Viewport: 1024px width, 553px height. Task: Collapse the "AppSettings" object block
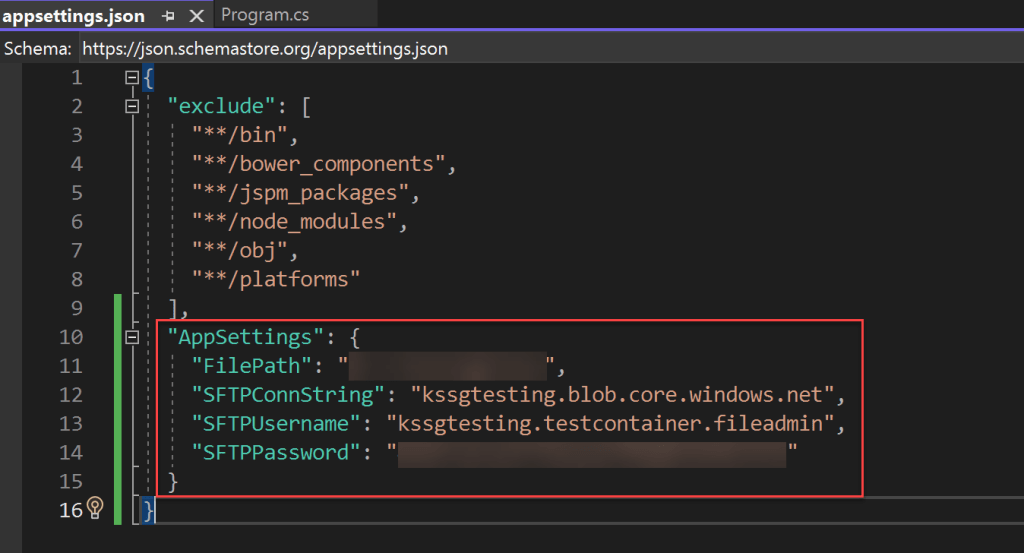pos(131,338)
